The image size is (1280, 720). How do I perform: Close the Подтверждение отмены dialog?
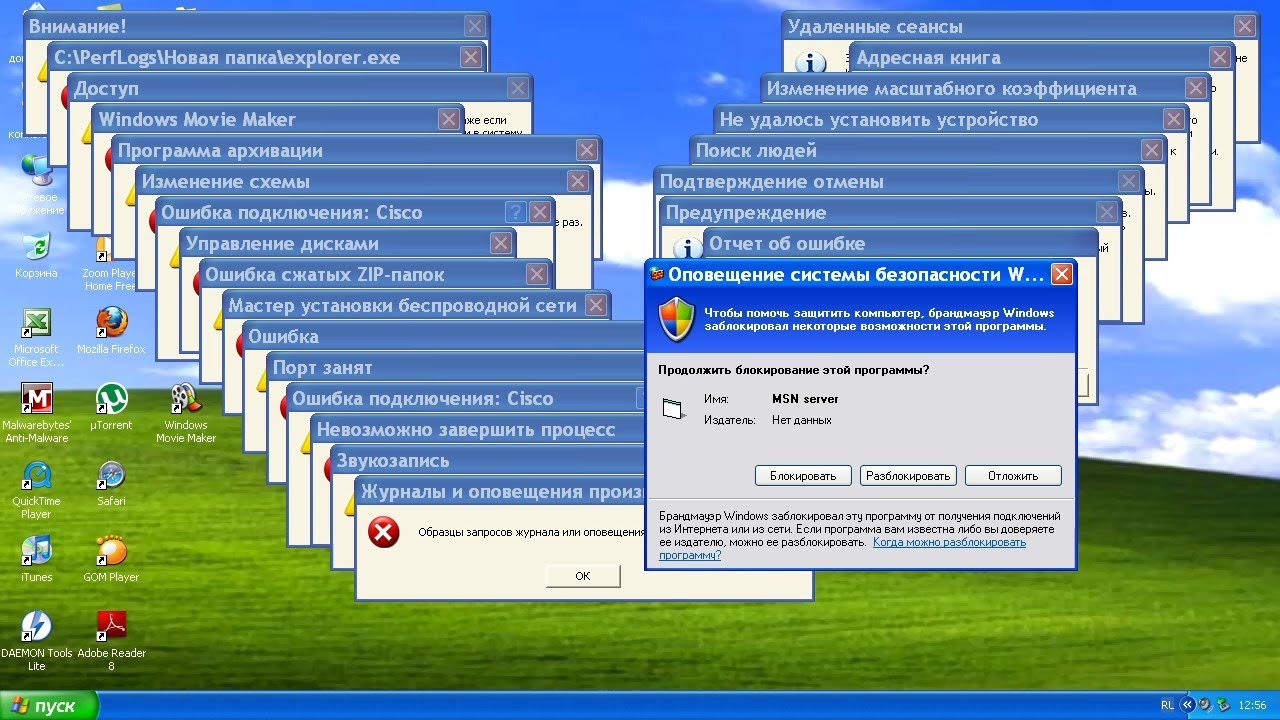click(1129, 181)
